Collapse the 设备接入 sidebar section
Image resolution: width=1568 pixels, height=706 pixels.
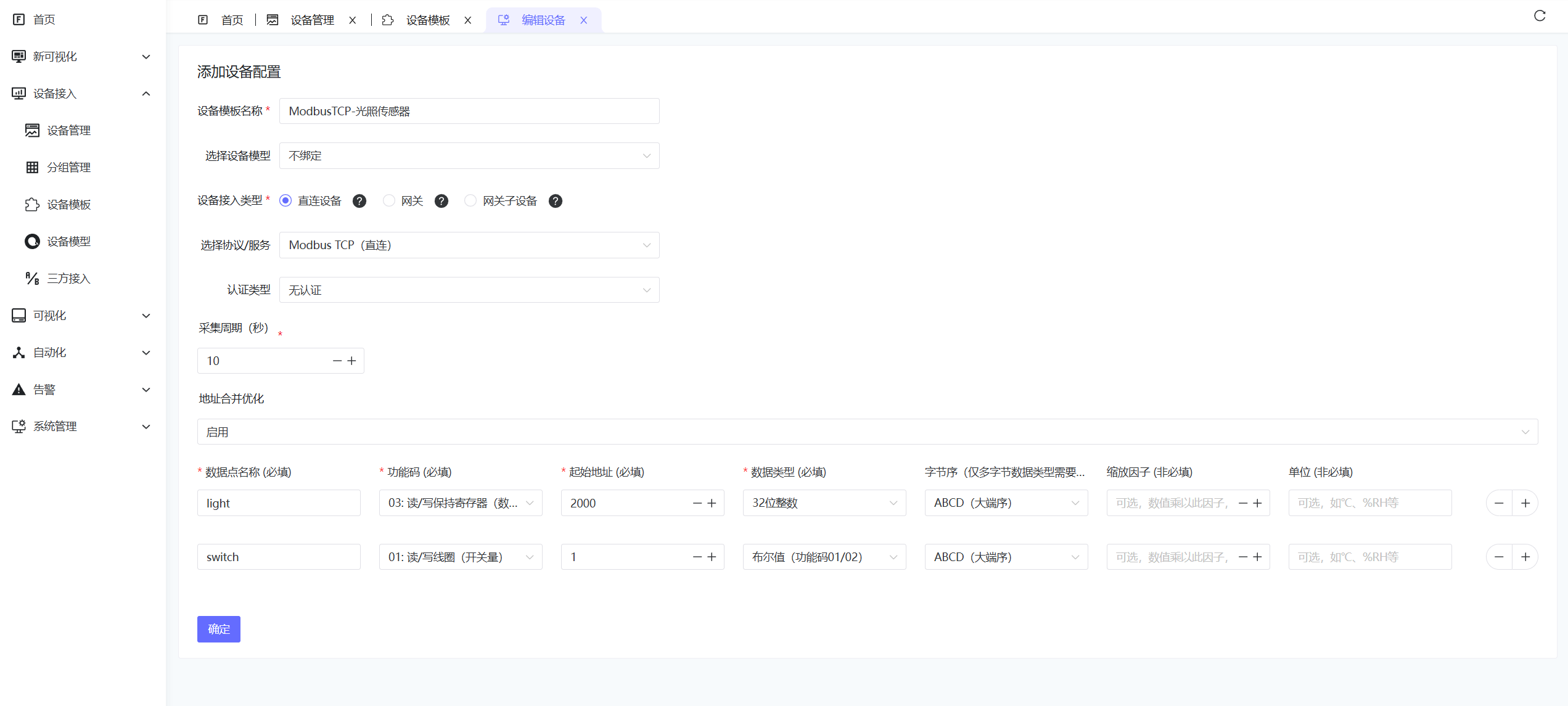(x=146, y=93)
